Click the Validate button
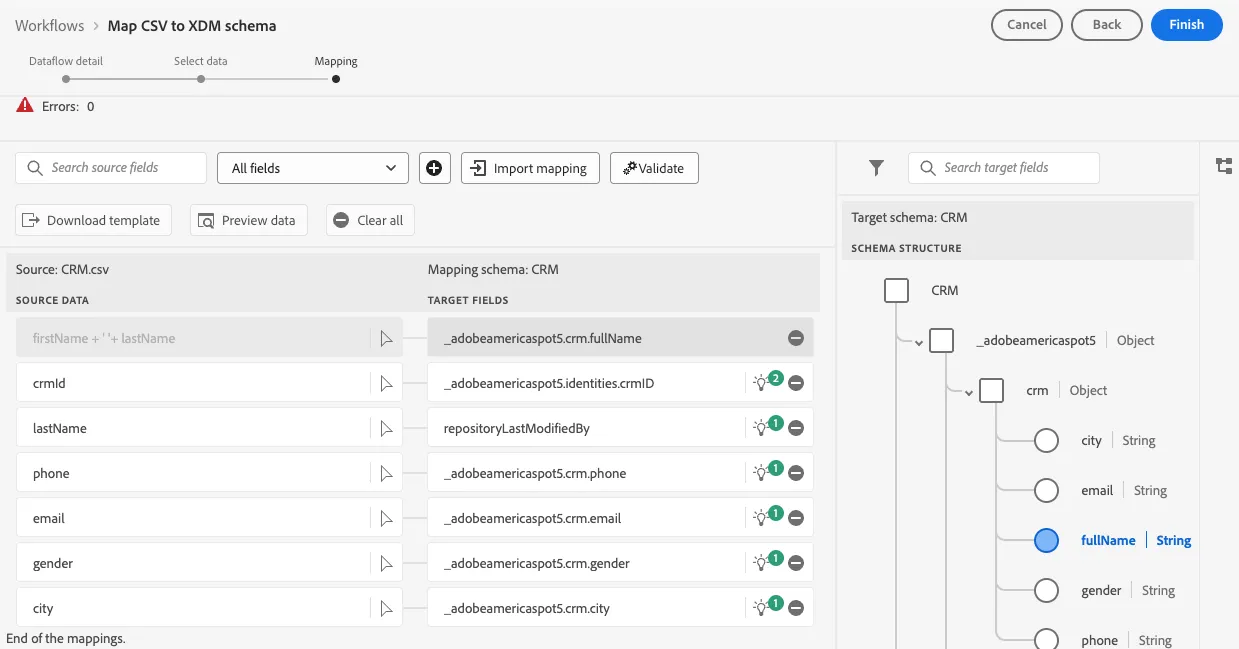The height and width of the screenshot is (649, 1239). click(654, 168)
